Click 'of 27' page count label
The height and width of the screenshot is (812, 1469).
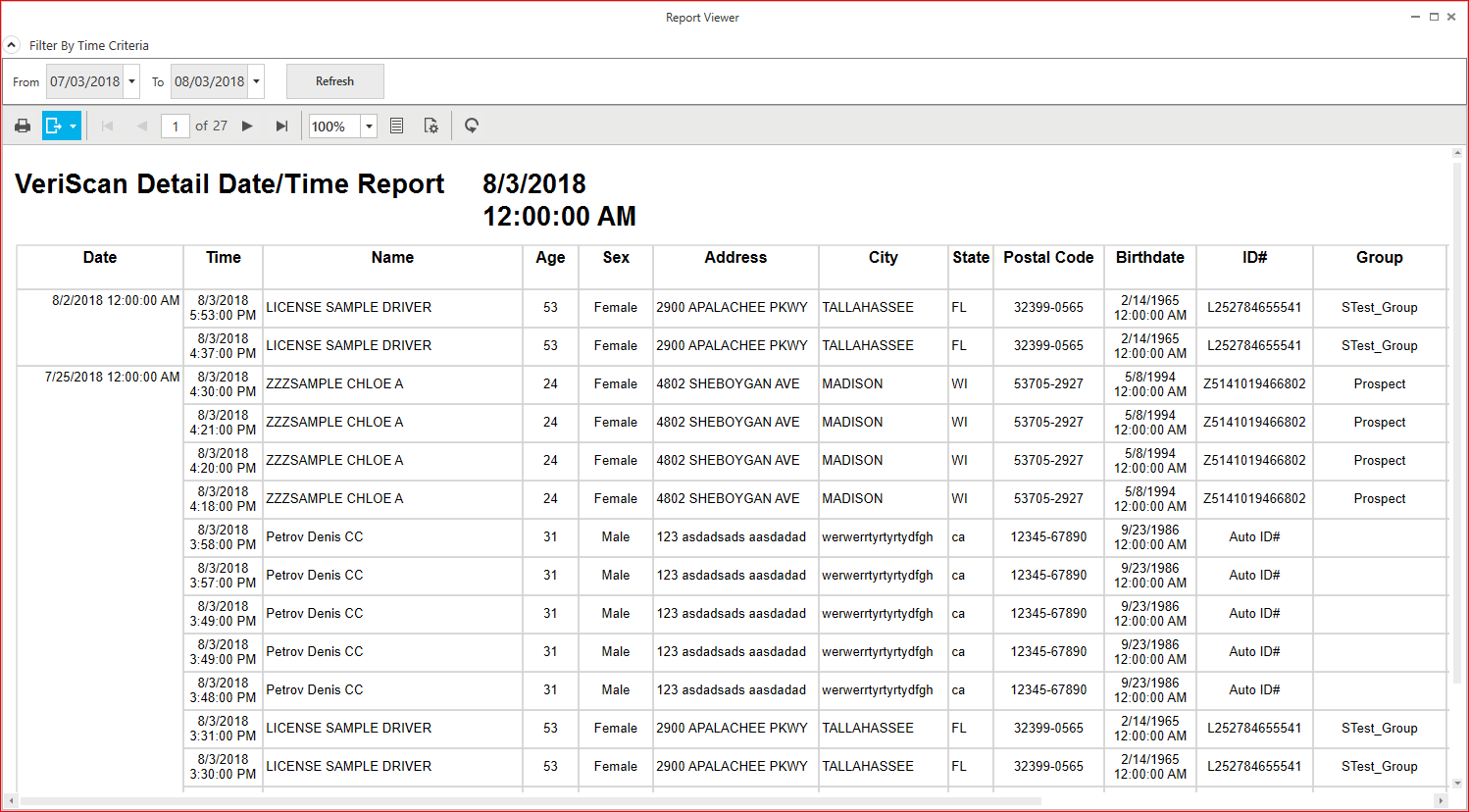click(211, 126)
